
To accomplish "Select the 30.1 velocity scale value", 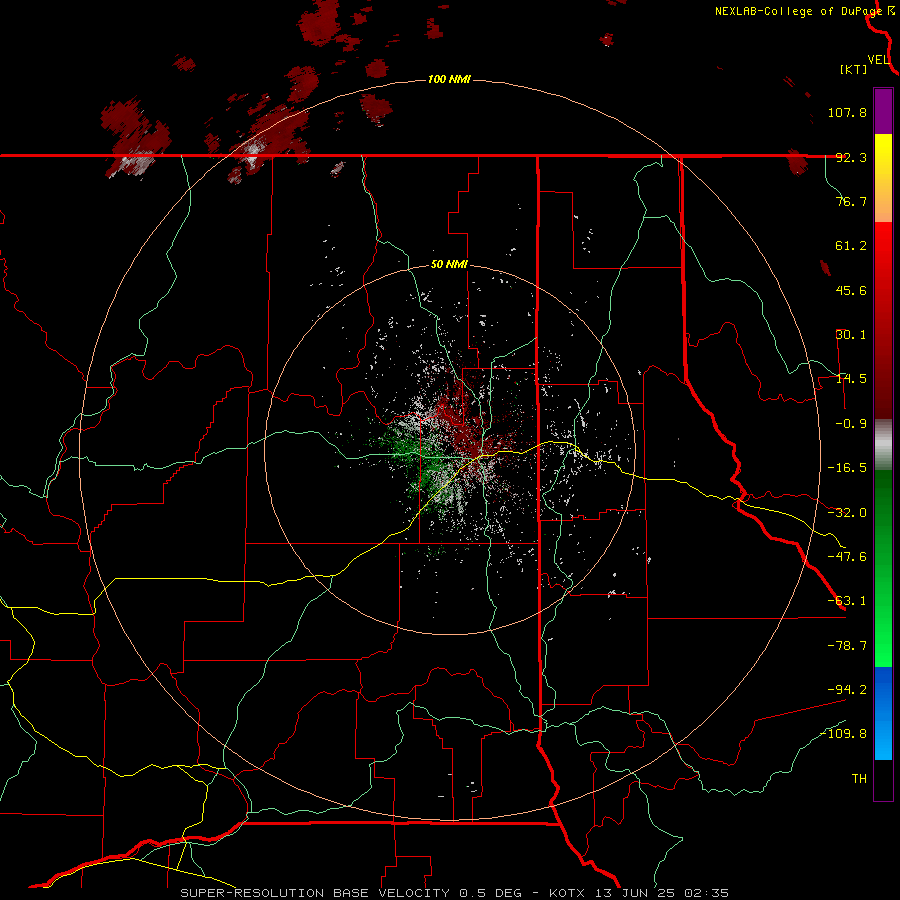I will (851, 335).
